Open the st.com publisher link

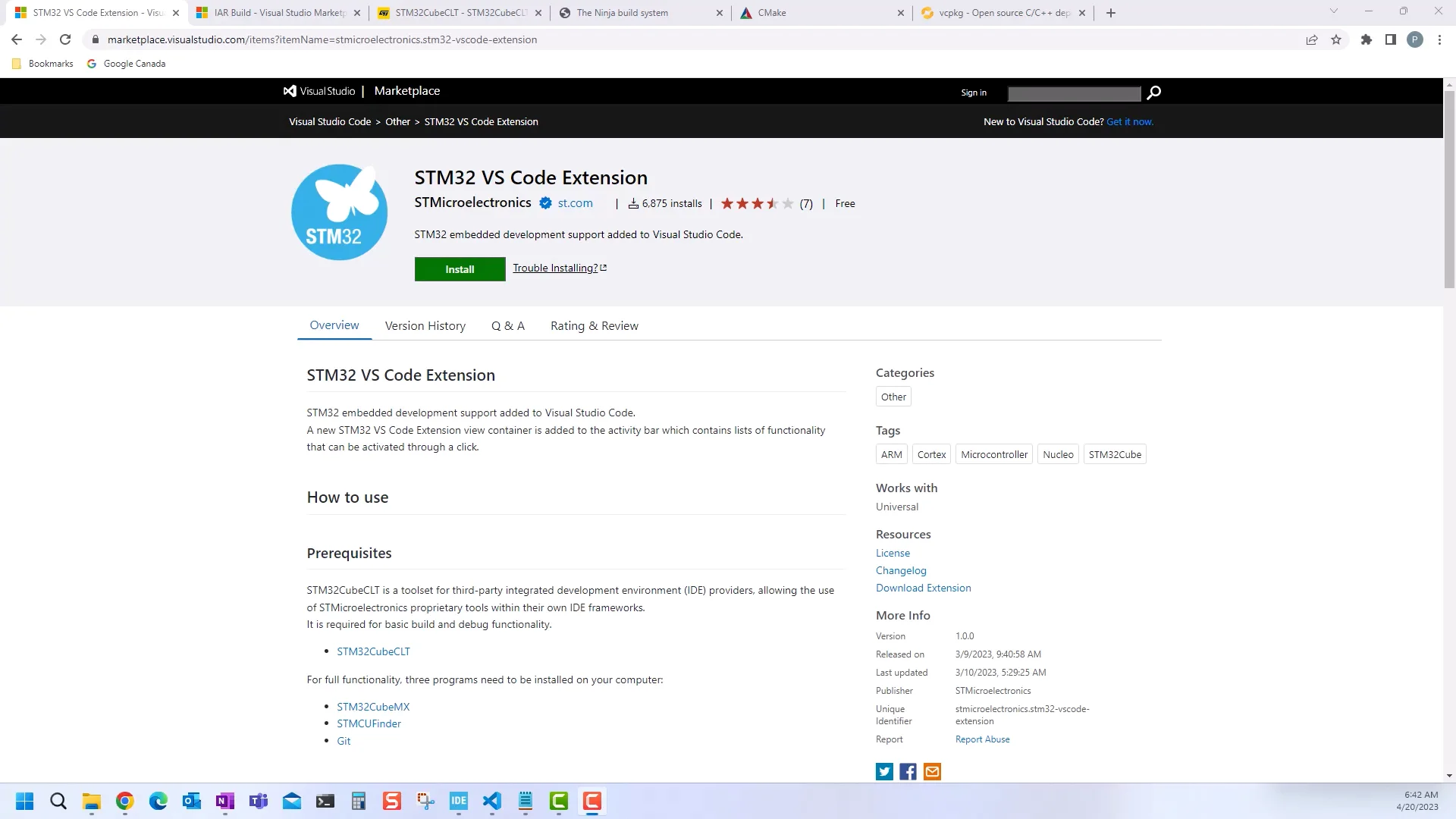pos(575,203)
